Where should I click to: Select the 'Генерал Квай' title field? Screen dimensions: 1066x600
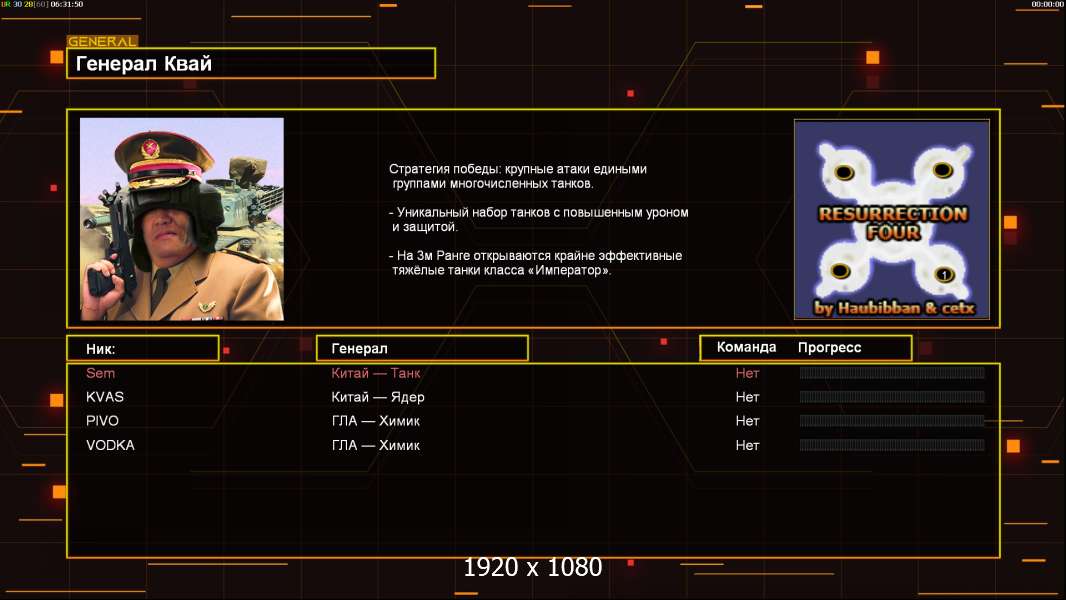click(251, 63)
